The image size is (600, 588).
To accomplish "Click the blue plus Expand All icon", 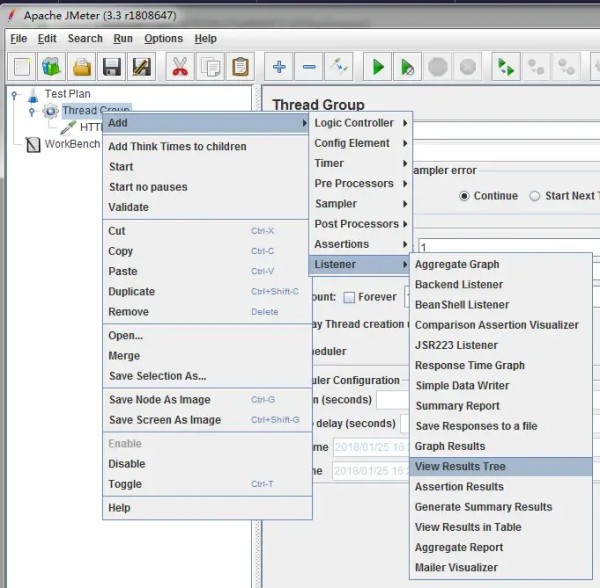I will 279,67.
